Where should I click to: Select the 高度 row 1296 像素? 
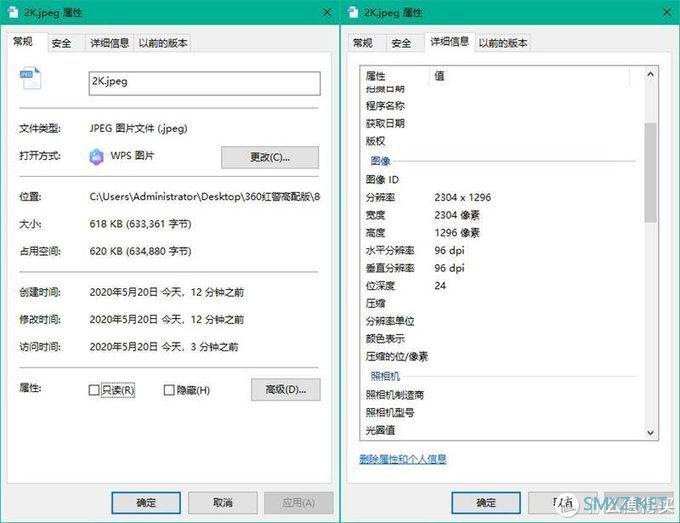pyautogui.click(x=502, y=233)
